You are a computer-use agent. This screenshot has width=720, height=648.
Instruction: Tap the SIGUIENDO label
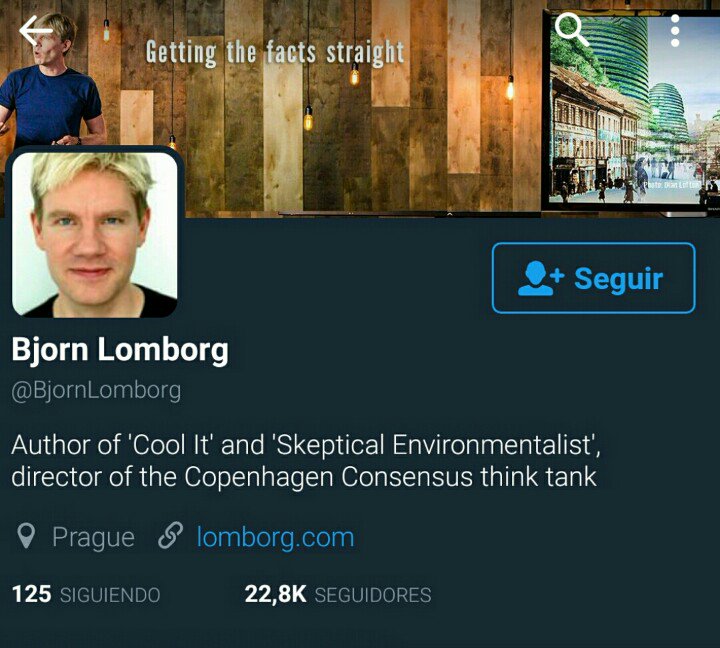coord(110,595)
